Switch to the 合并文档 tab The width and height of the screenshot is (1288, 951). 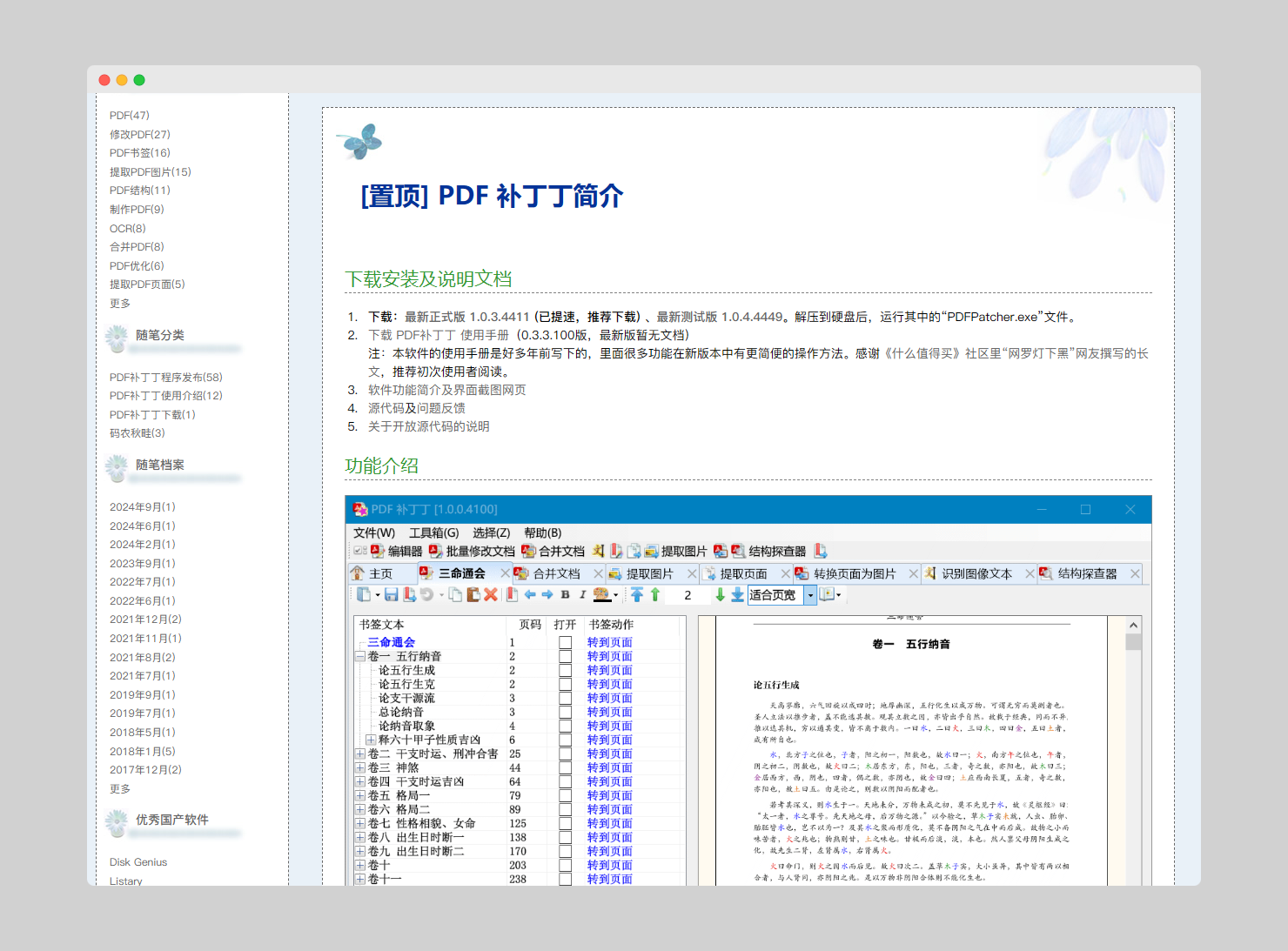click(x=556, y=573)
